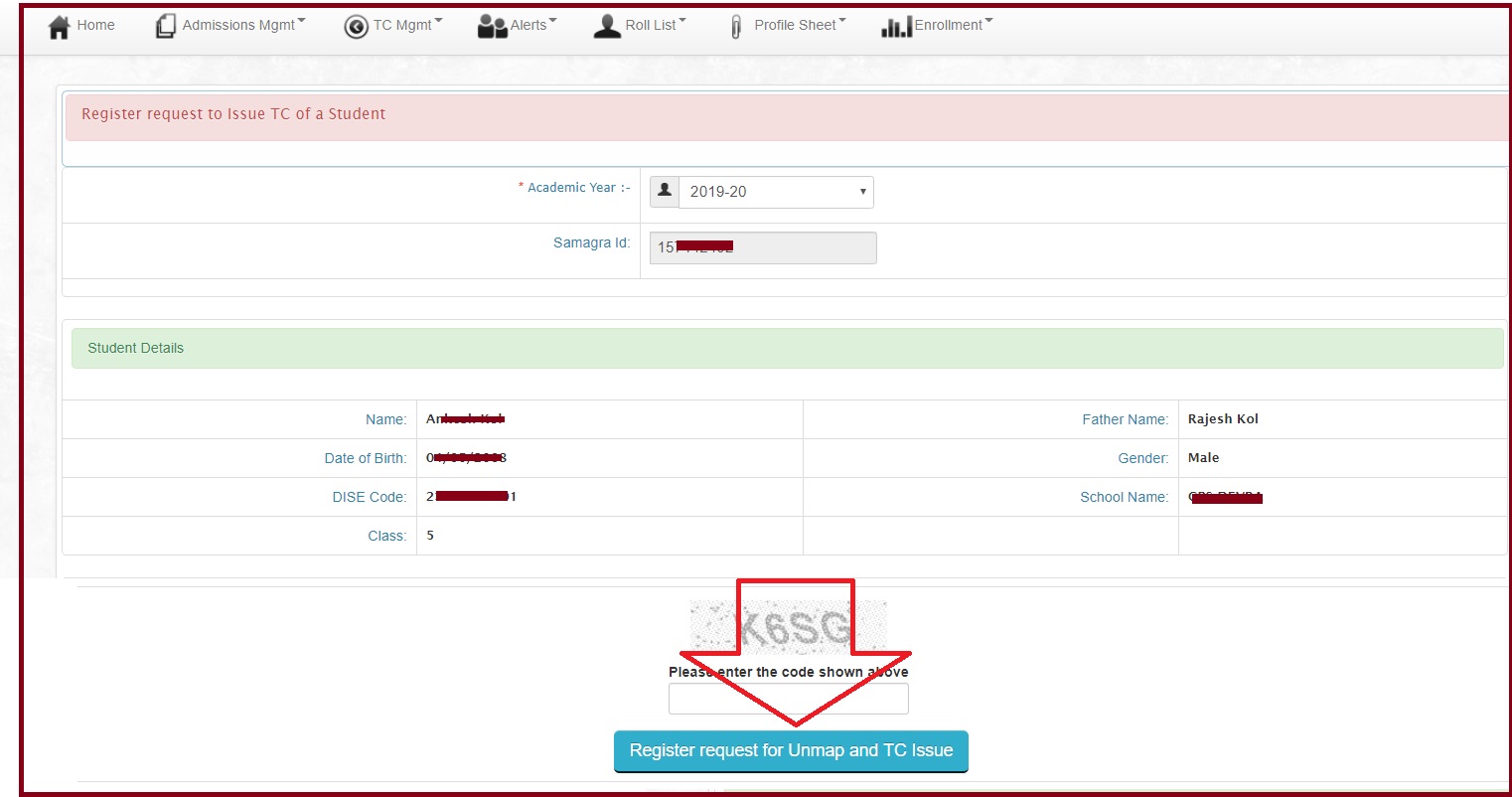Viewport: 1512px width, 797px height.
Task: Click the Home house icon
Action: point(59,27)
